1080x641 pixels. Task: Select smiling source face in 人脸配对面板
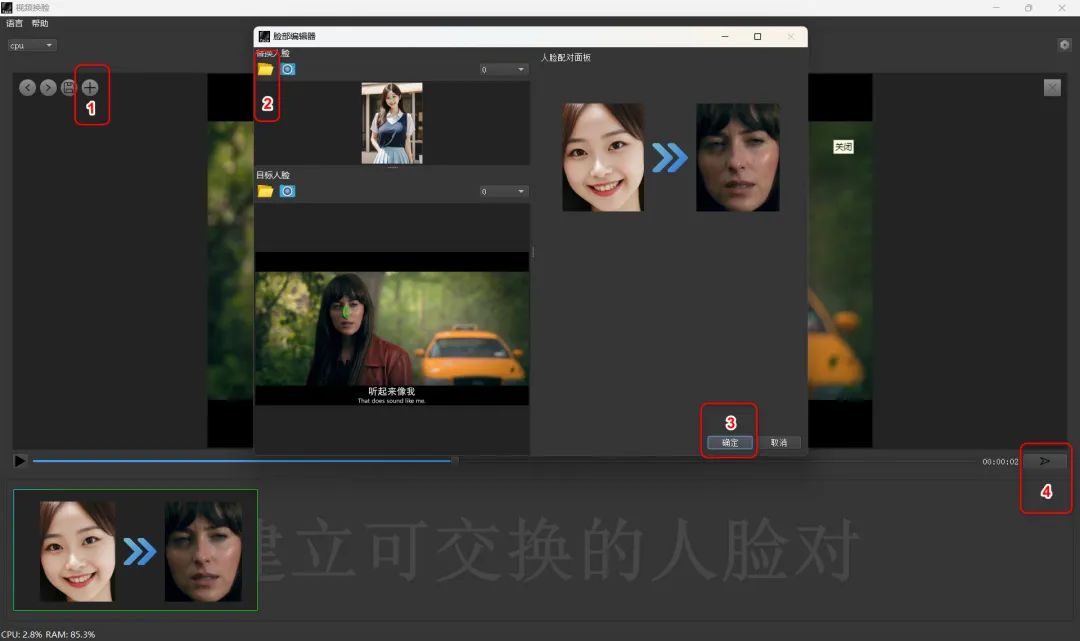(x=603, y=157)
